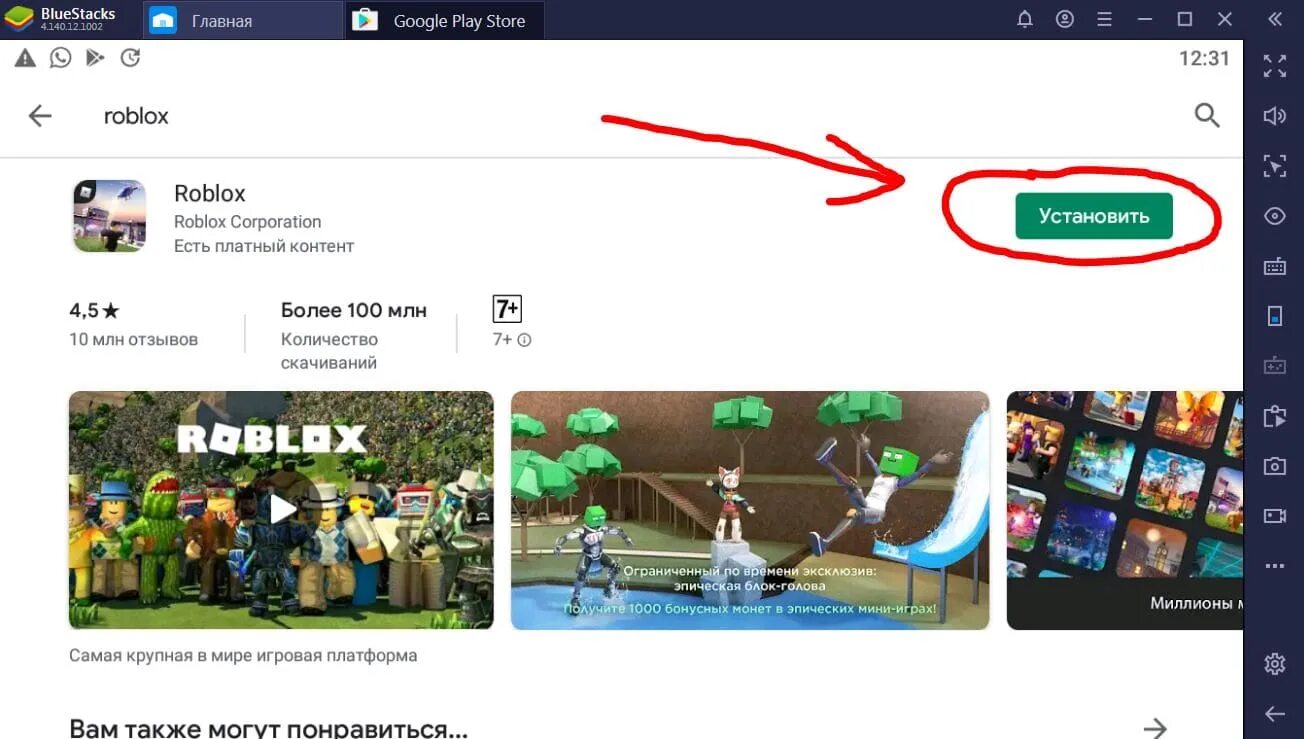Click the sidebar gamepad controls icon
The height and width of the screenshot is (739, 1304).
click(1275, 366)
